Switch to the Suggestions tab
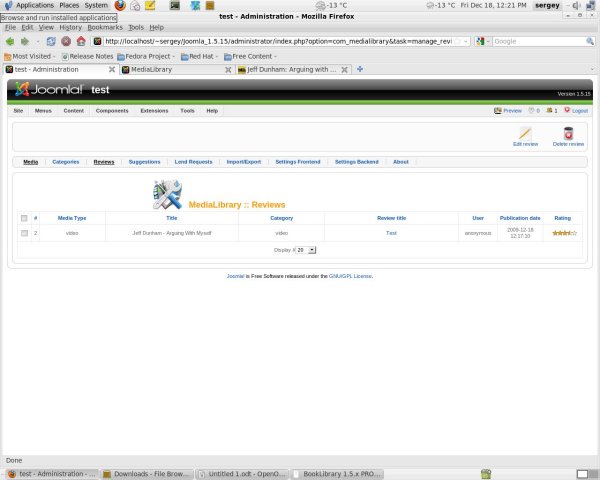 tap(144, 162)
